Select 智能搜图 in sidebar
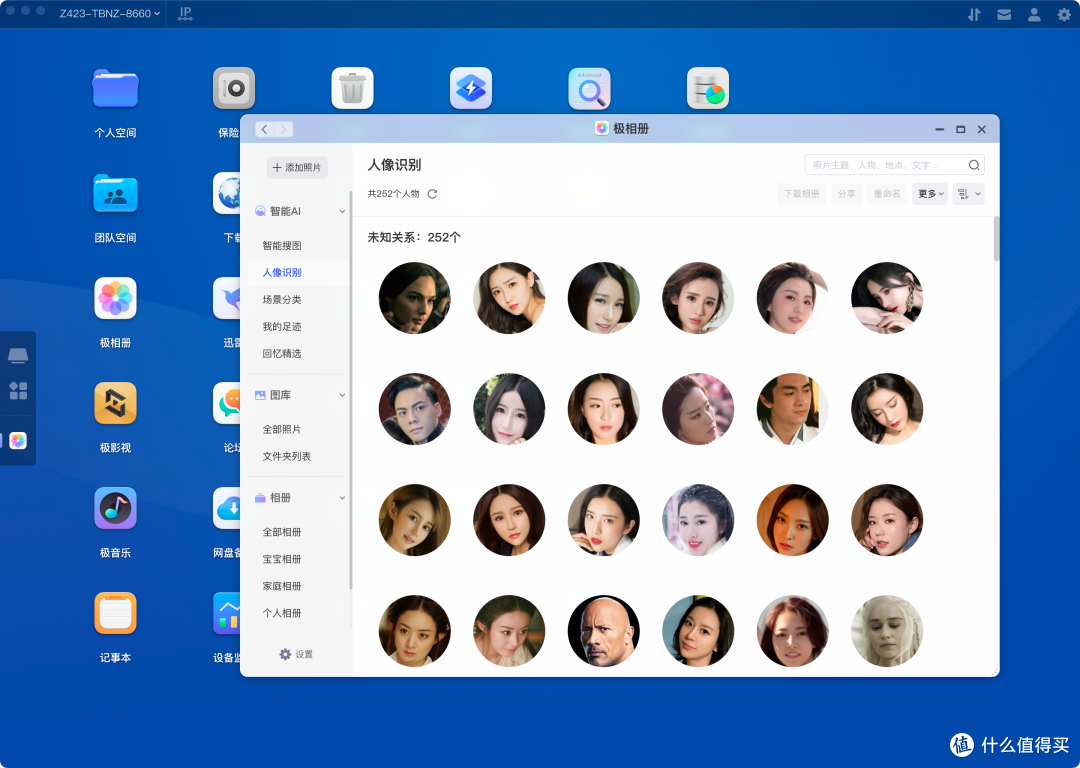Screen dimensions: 1080x768 282,245
